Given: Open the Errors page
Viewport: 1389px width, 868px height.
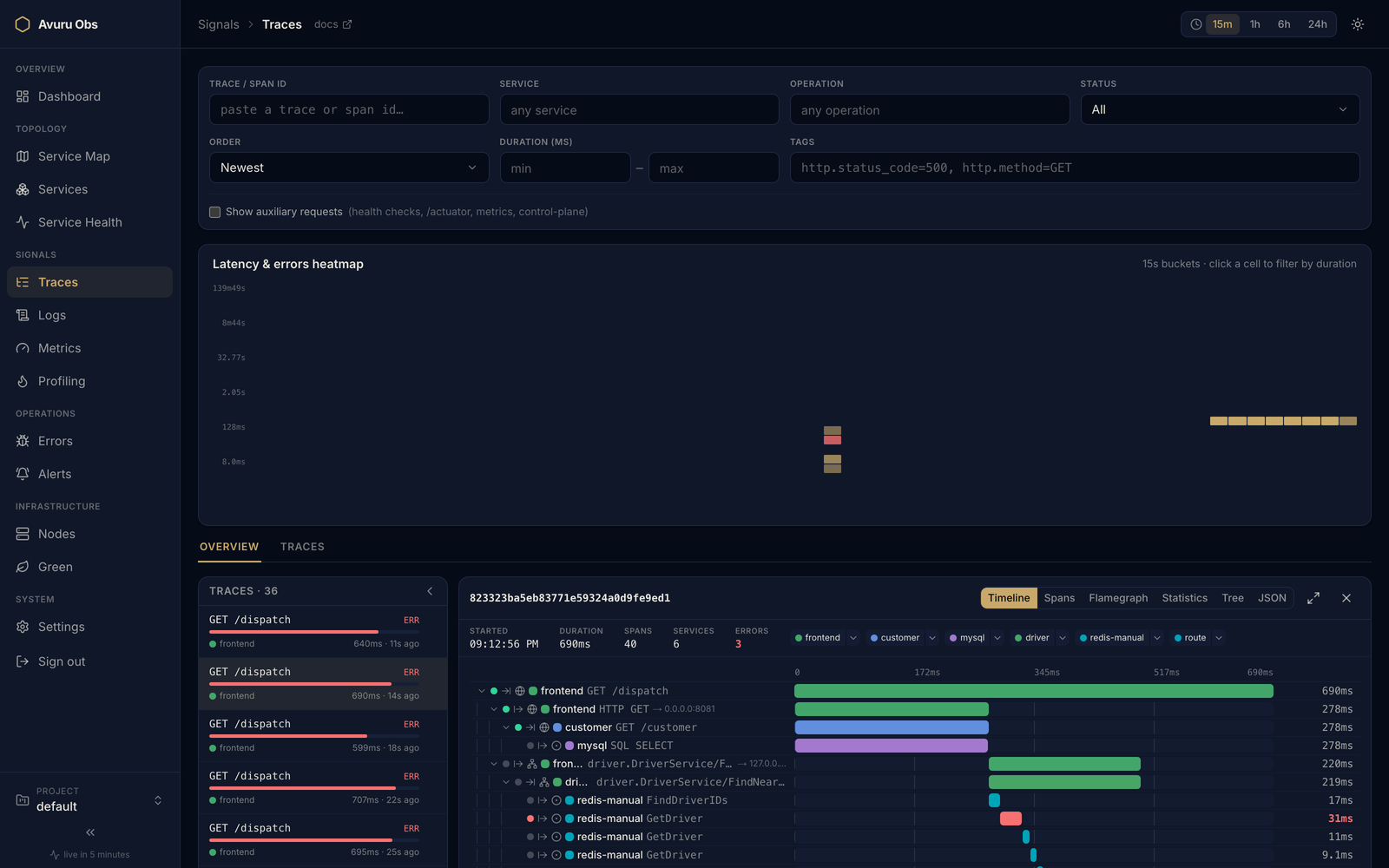Looking at the screenshot, I should pyautogui.click(x=89, y=441).
